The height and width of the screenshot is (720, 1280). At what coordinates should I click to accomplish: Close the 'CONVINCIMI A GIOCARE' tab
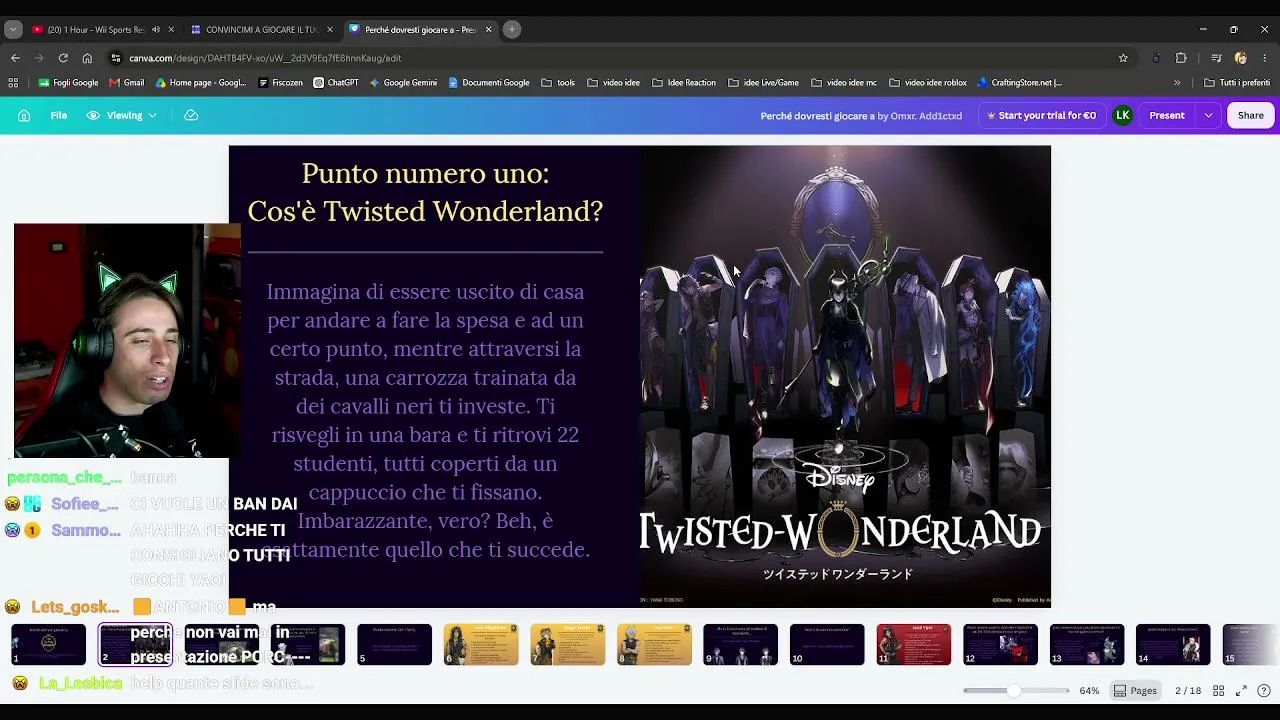click(330, 30)
